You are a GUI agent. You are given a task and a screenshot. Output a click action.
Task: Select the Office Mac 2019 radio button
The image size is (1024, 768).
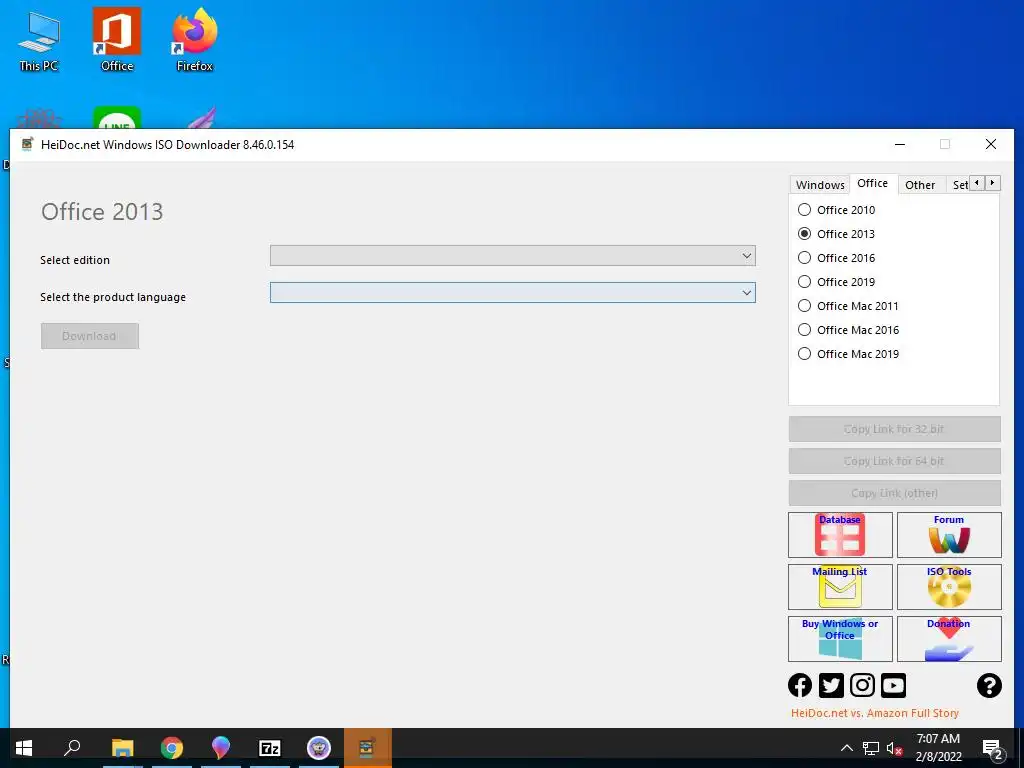click(805, 354)
